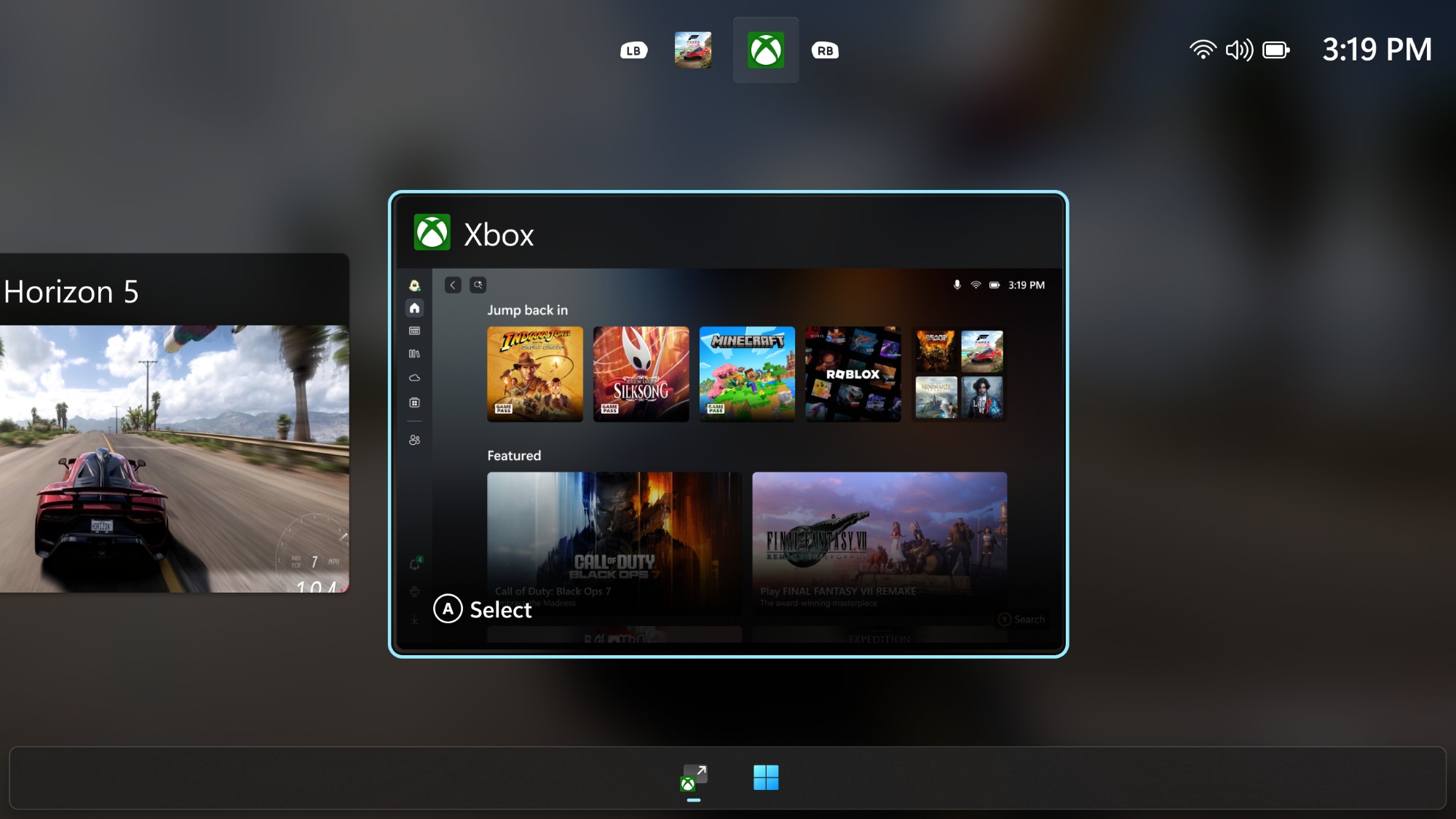Viewport: 1456px width, 819px height.
Task: Click the back chevron in Xbox app
Action: 452,285
